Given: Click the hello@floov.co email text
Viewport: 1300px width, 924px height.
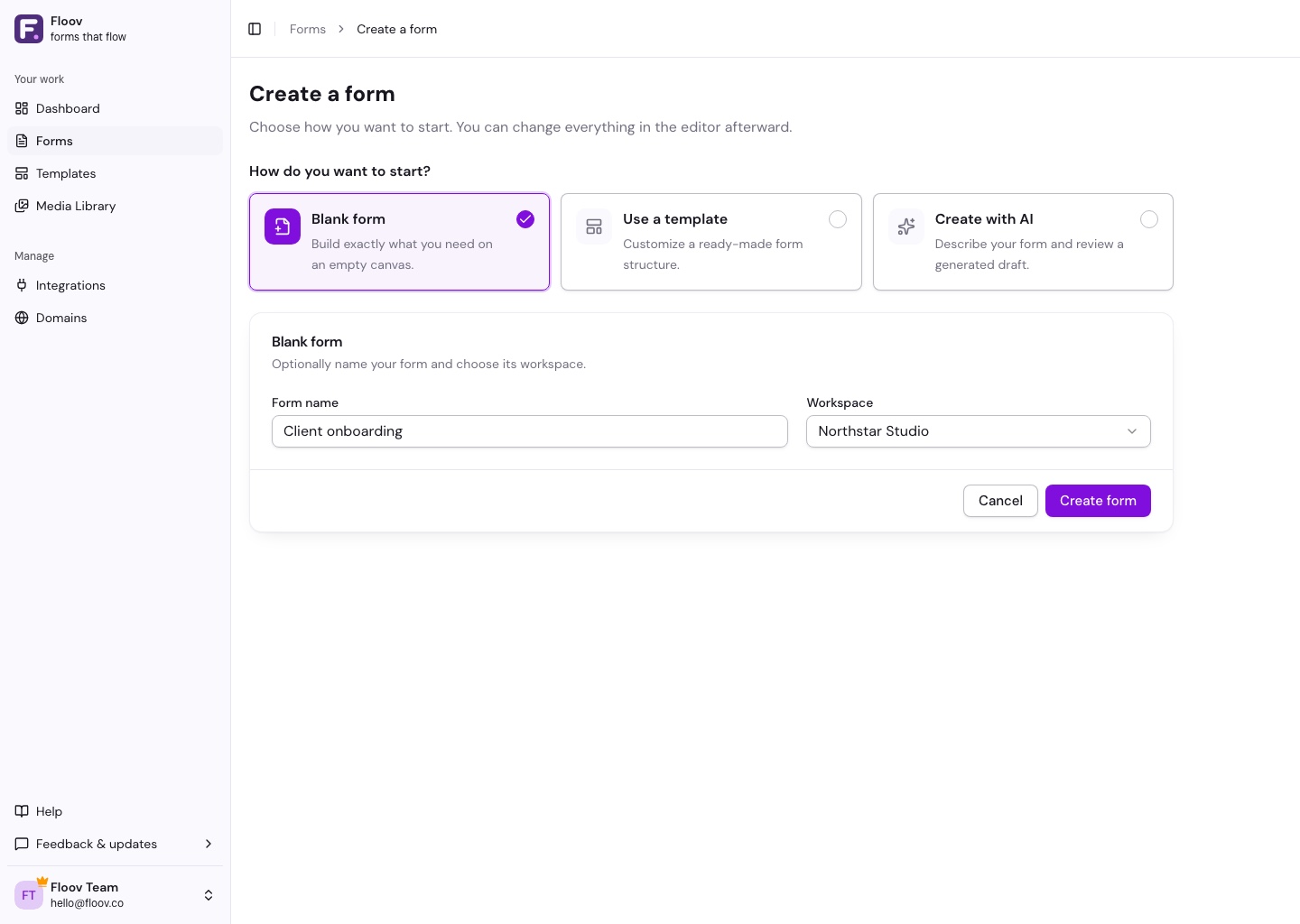Looking at the screenshot, I should click(87, 903).
